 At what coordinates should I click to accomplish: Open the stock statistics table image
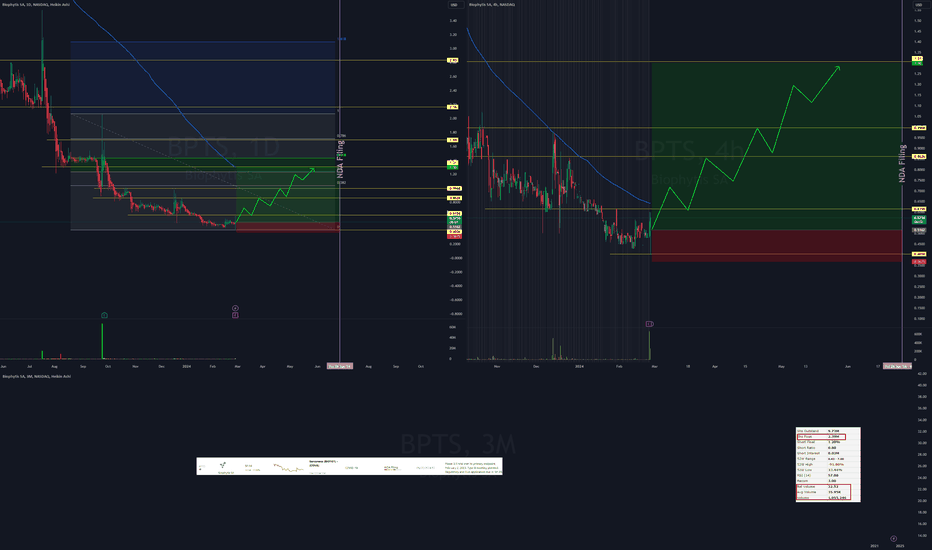(828, 464)
